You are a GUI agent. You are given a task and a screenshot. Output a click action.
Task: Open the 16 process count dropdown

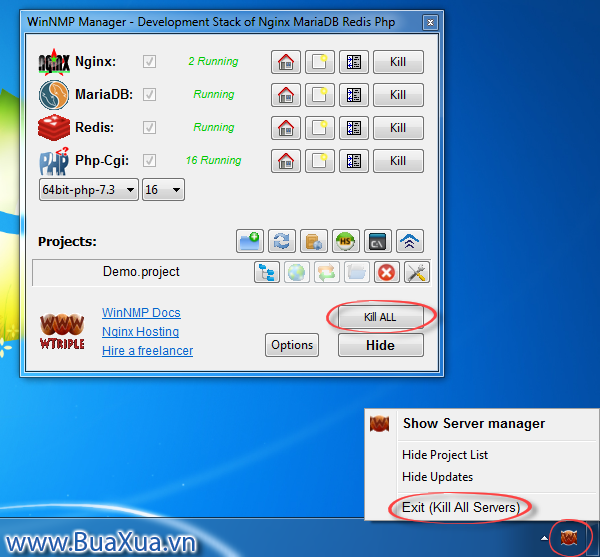tap(163, 189)
